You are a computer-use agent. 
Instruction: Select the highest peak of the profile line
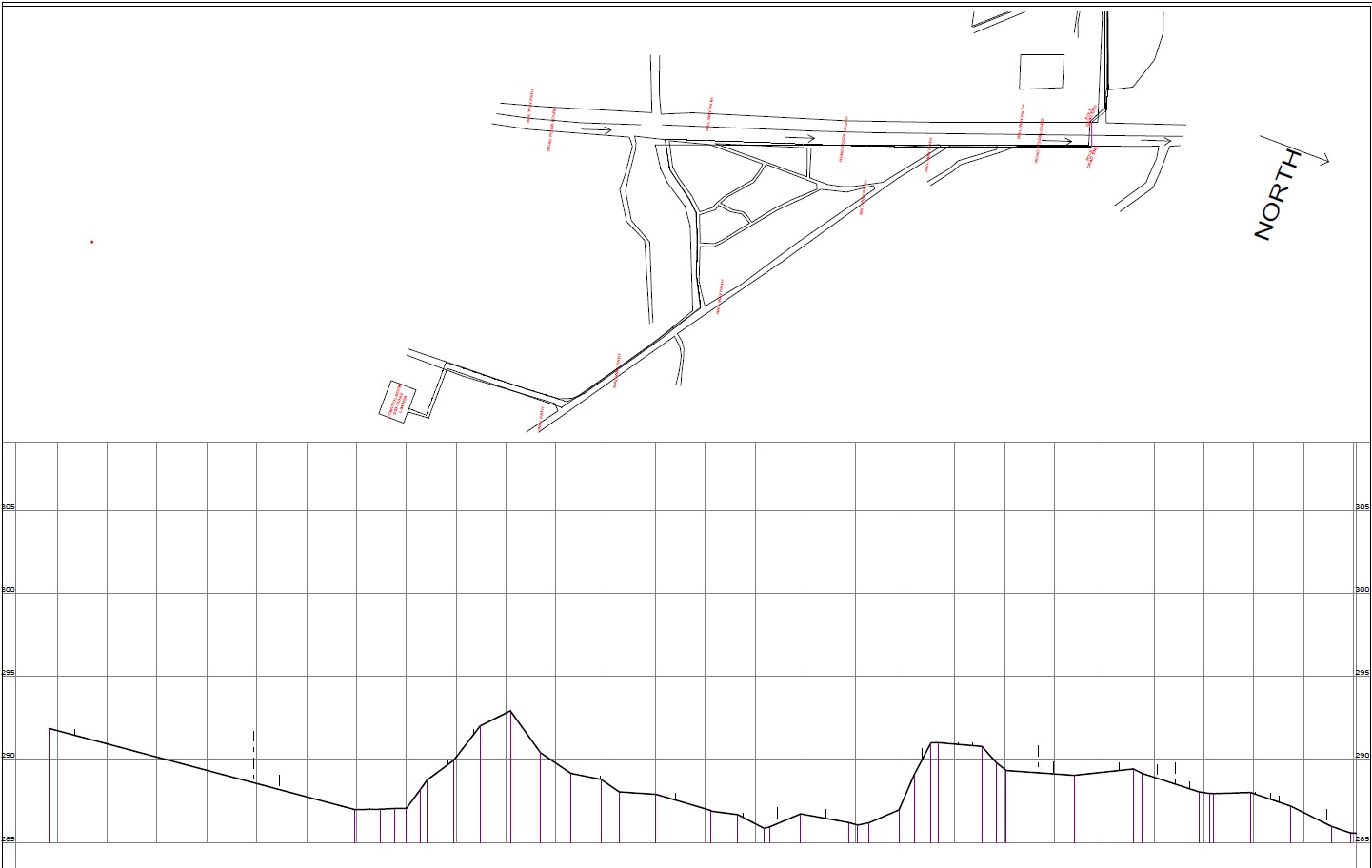511,711
